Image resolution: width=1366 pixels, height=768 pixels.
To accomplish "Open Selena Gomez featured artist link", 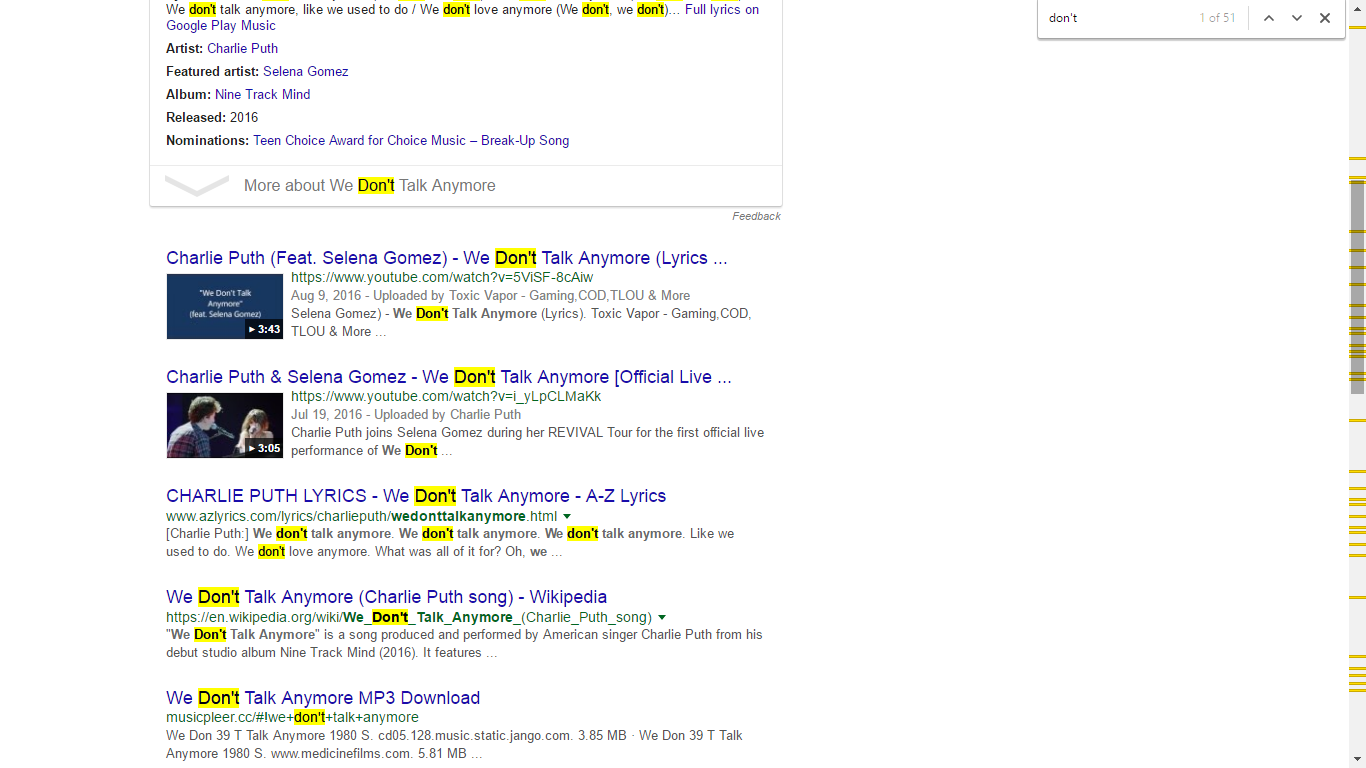I will 306,72.
